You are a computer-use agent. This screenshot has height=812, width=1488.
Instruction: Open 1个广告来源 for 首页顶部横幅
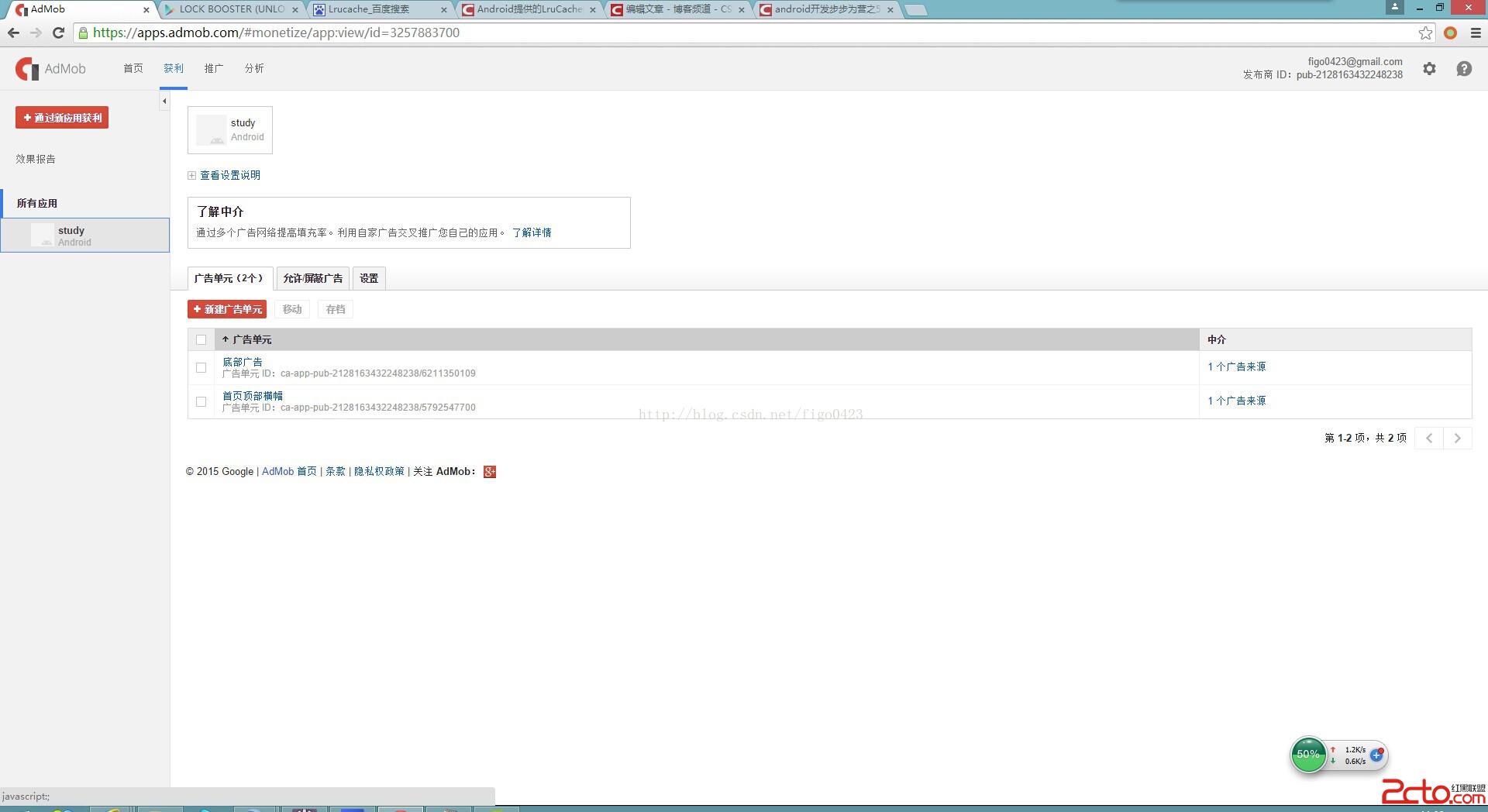tap(1237, 401)
